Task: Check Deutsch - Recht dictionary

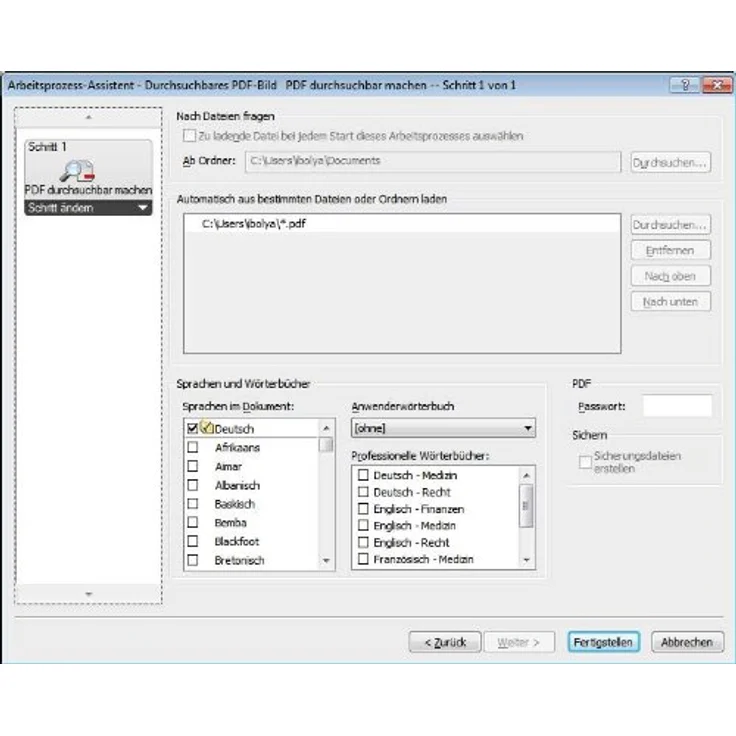Action: click(363, 492)
